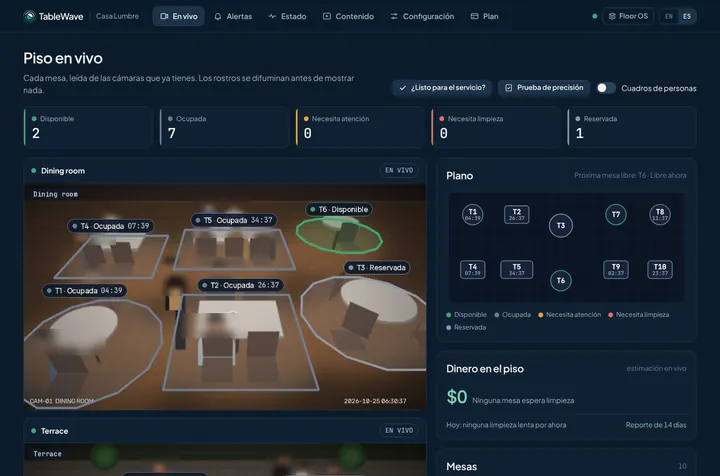Image resolution: width=720 pixels, height=476 pixels.
Task: Select the ES language option
Action: click(687, 17)
